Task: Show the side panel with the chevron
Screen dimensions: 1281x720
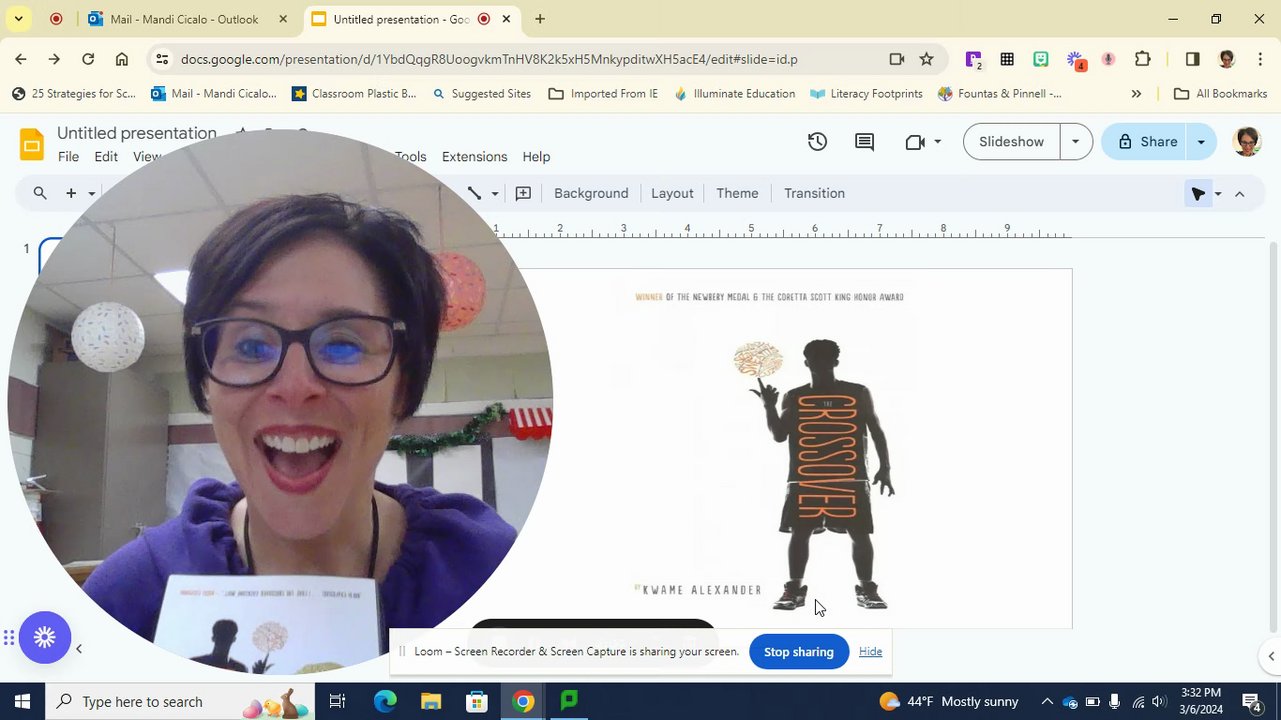Action: pyautogui.click(x=1270, y=656)
